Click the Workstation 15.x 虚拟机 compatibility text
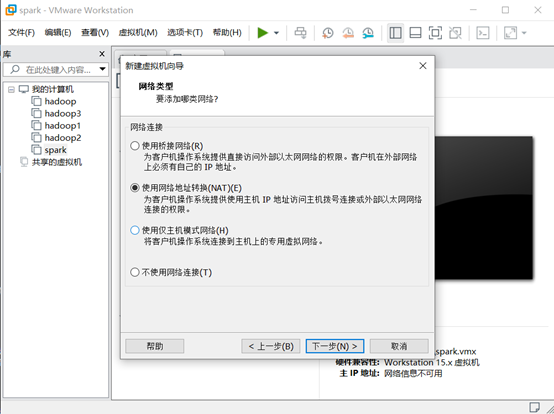This screenshot has height=414, width=554. 432,362
